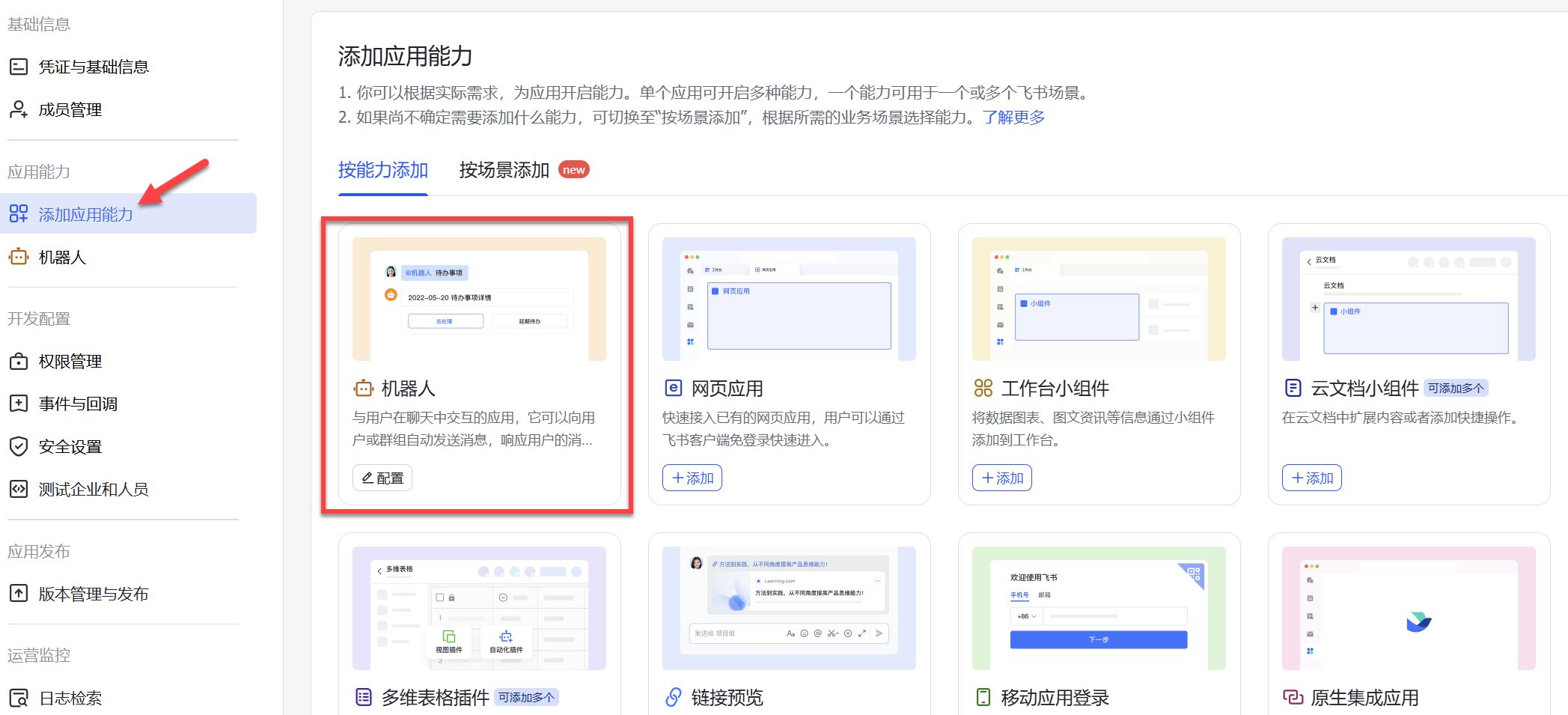Click the 添加应用能力 grid icon in sidebar
Image resolution: width=1568 pixels, height=715 pixels.
point(19,214)
